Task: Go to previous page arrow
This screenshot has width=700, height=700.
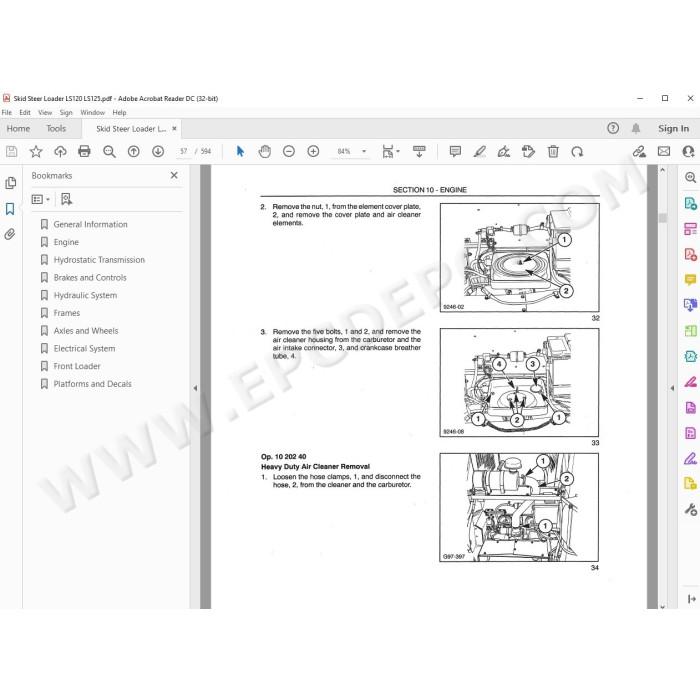Action: click(133, 152)
